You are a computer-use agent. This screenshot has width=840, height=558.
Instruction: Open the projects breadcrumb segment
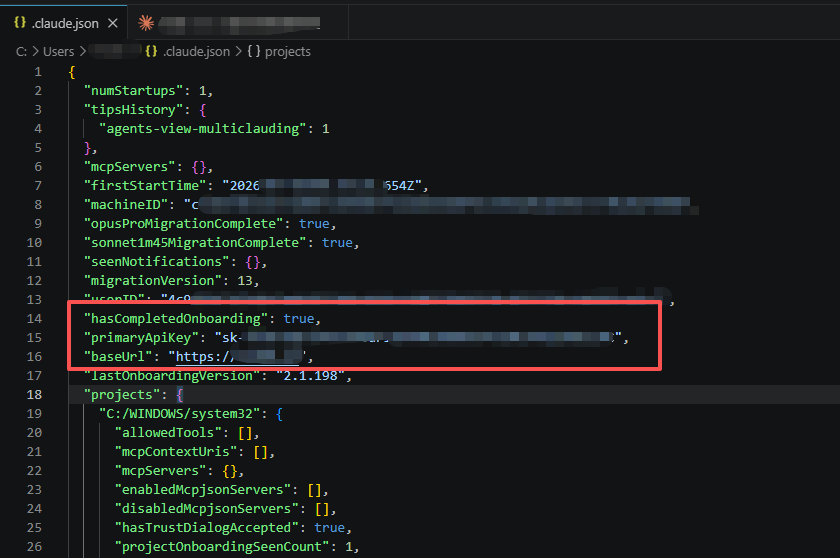(288, 51)
